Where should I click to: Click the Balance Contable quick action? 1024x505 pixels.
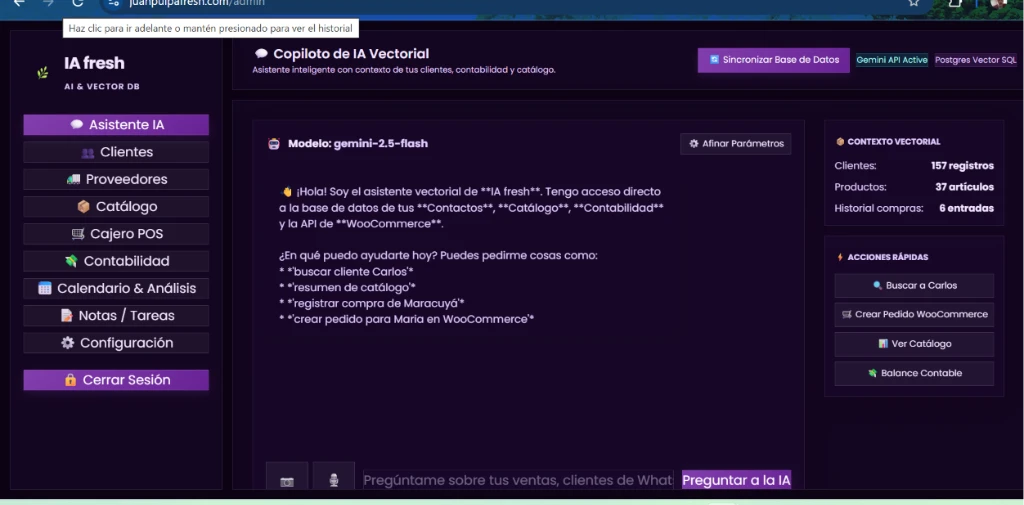tap(914, 373)
